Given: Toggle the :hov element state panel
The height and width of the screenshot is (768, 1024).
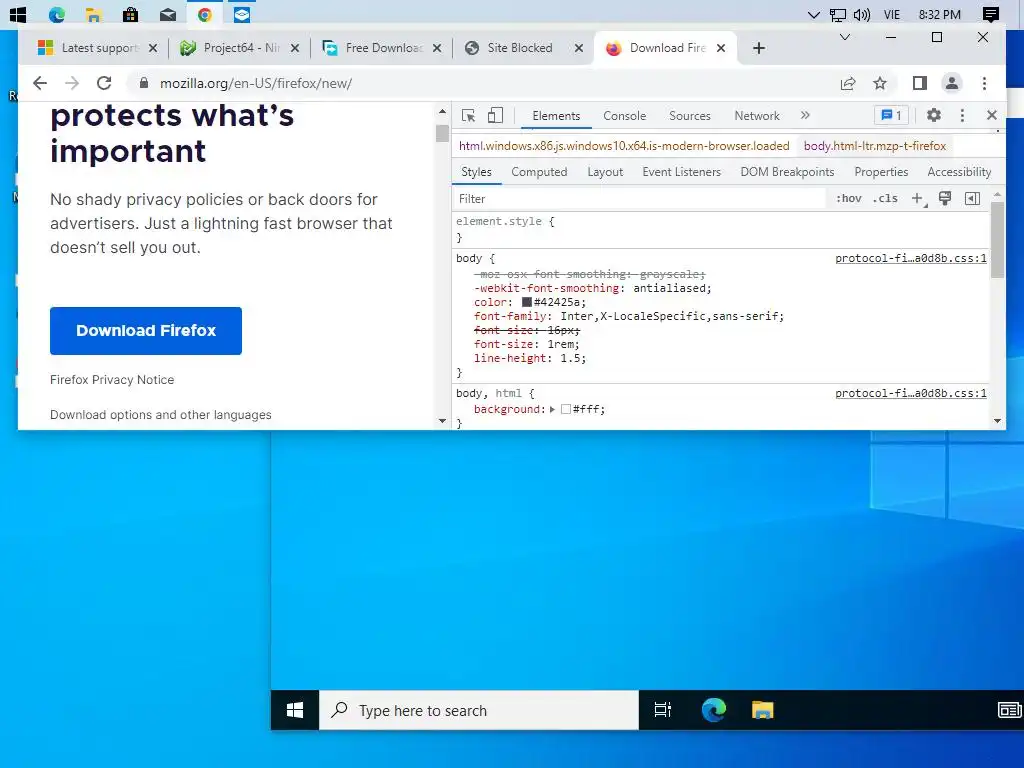Looking at the screenshot, I should (x=848, y=199).
